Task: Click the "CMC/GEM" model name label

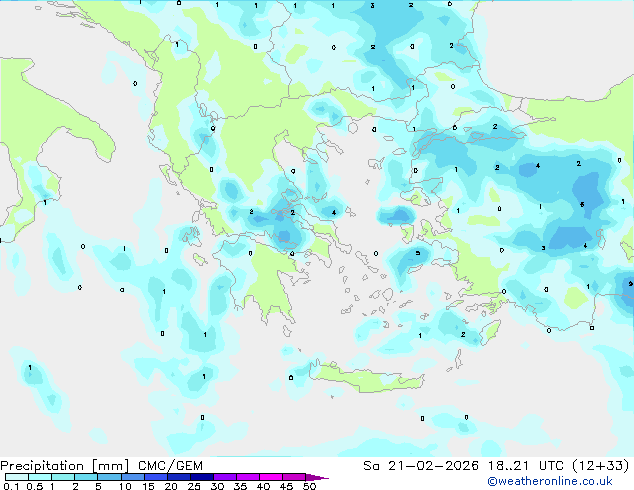Action: click(170, 466)
